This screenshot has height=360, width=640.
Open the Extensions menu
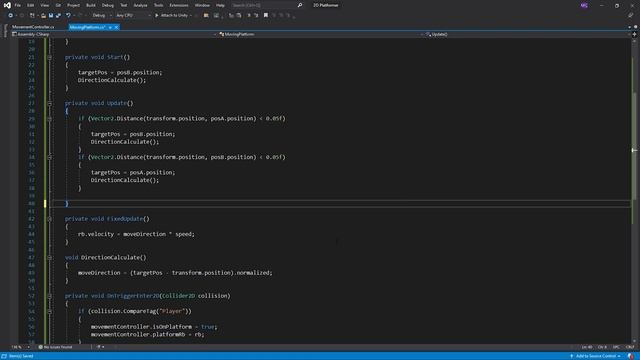click(179, 5)
